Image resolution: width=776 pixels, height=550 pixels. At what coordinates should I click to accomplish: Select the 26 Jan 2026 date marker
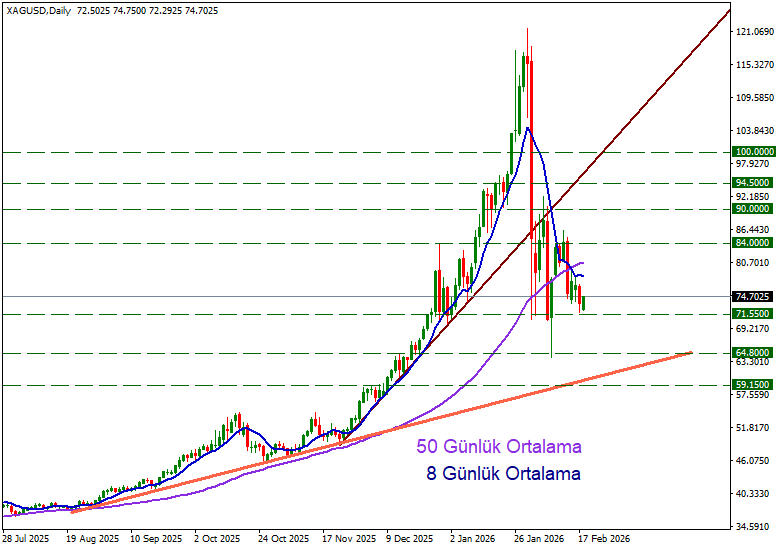tap(539, 537)
